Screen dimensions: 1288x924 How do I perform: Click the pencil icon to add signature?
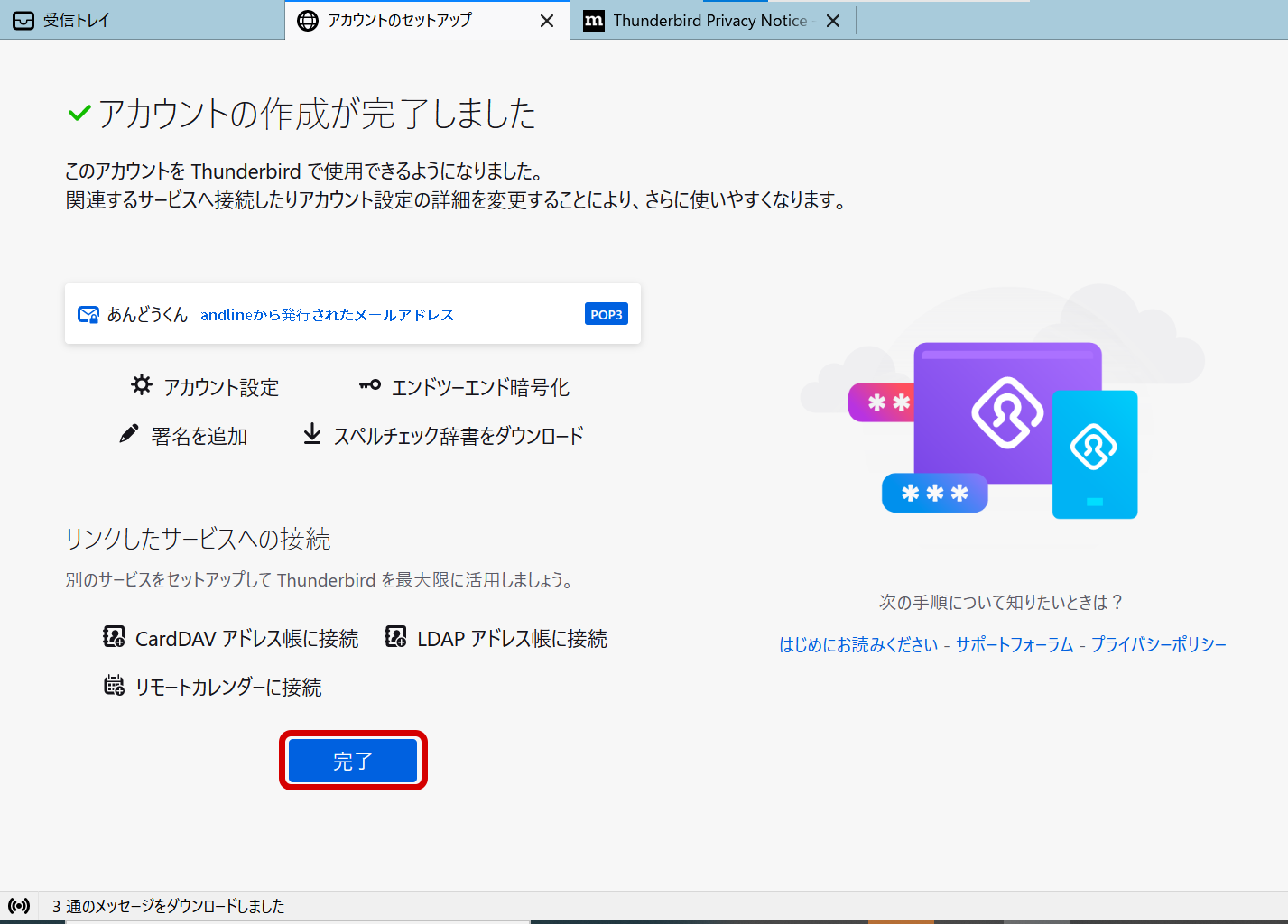129,434
